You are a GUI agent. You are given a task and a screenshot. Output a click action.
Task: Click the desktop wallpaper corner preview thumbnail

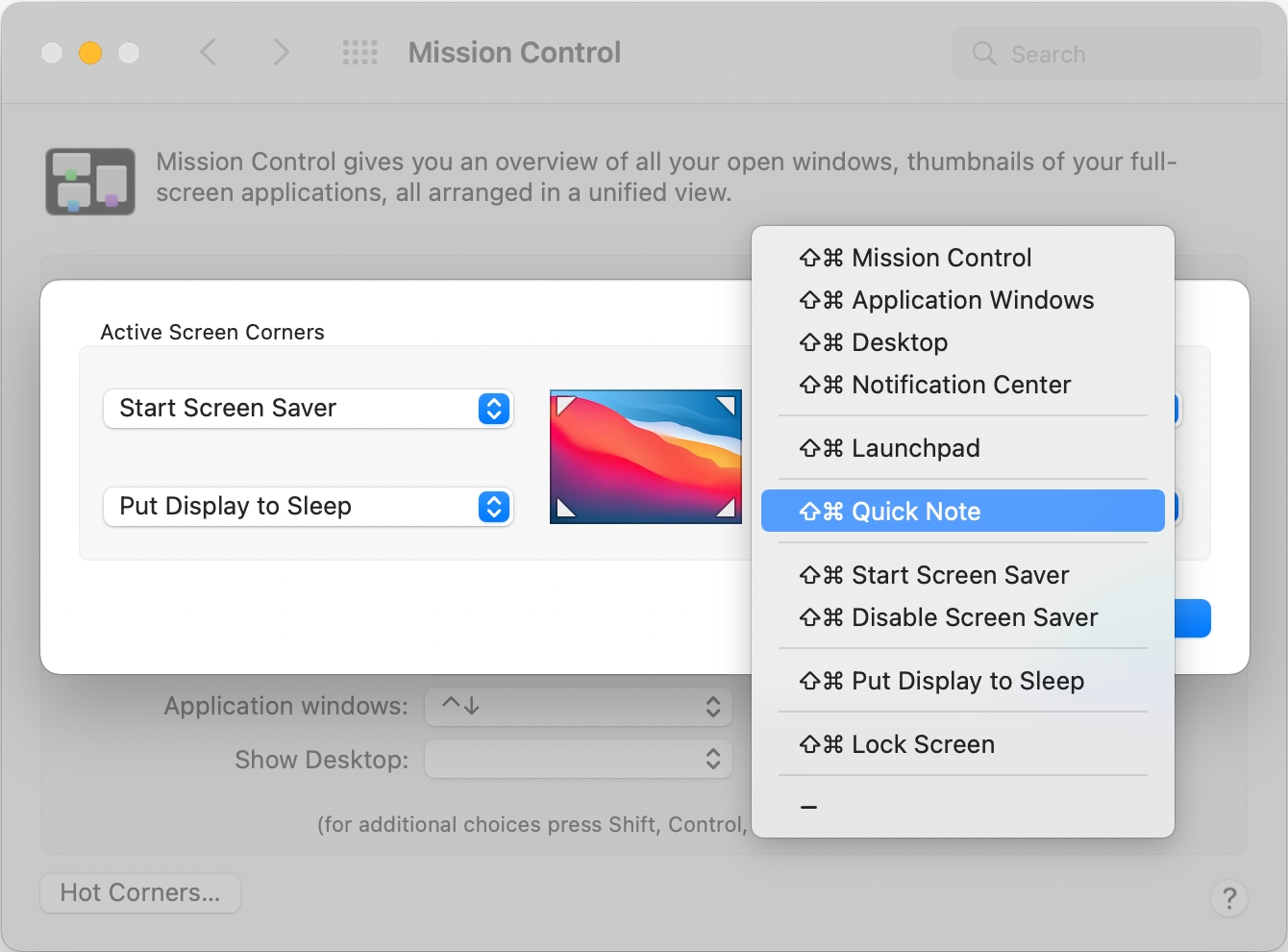click(646, 457)
